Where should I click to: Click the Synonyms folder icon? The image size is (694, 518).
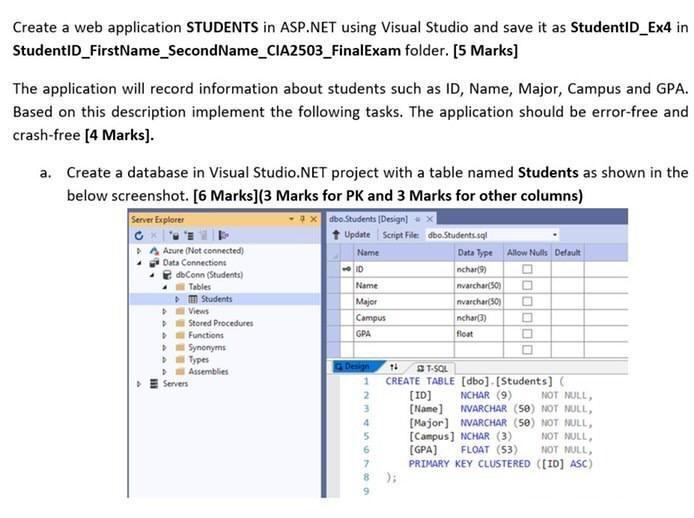(x=180, y=348)
